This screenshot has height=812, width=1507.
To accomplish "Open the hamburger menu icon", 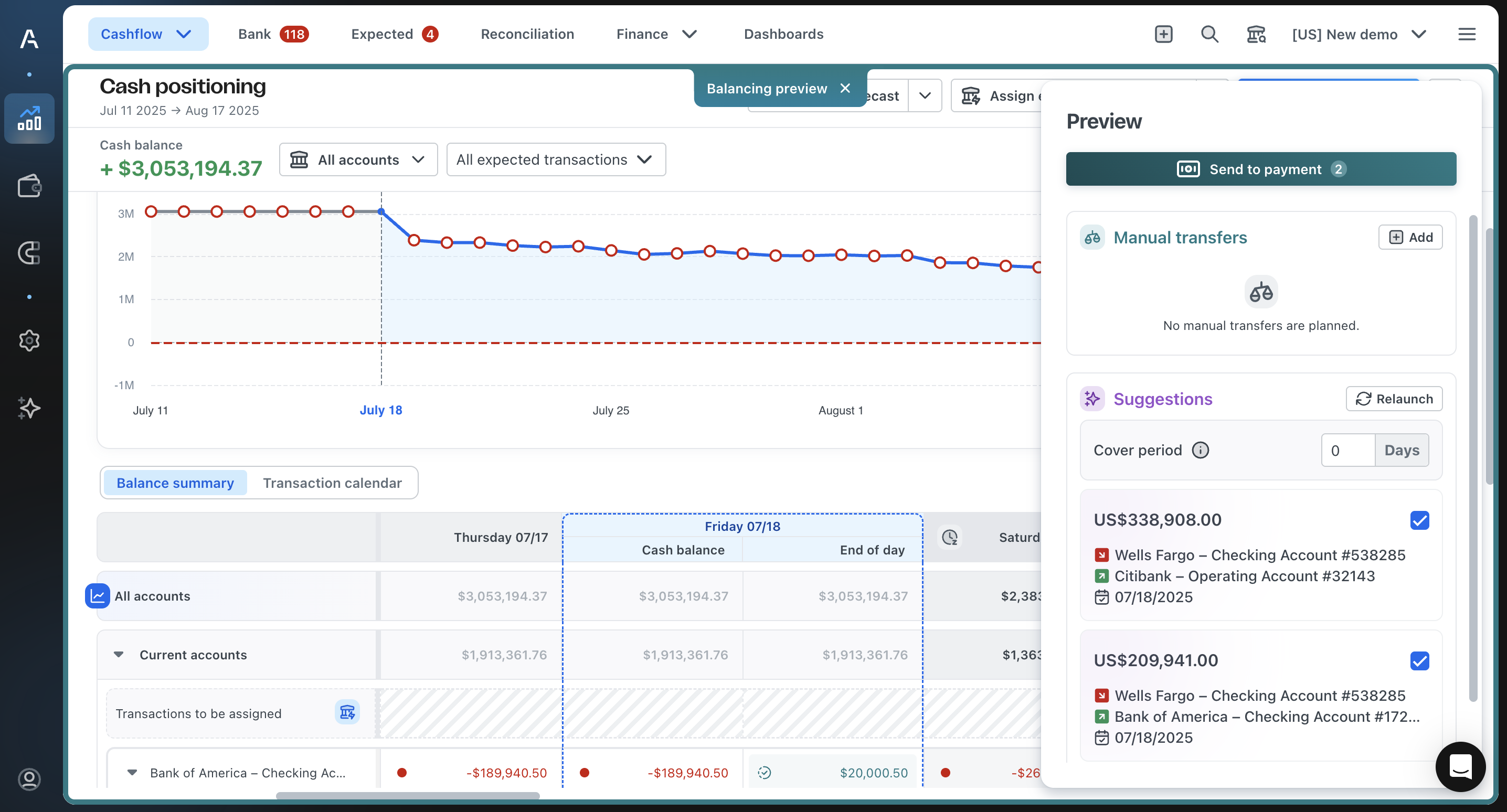I will (x=1466, y=34).
